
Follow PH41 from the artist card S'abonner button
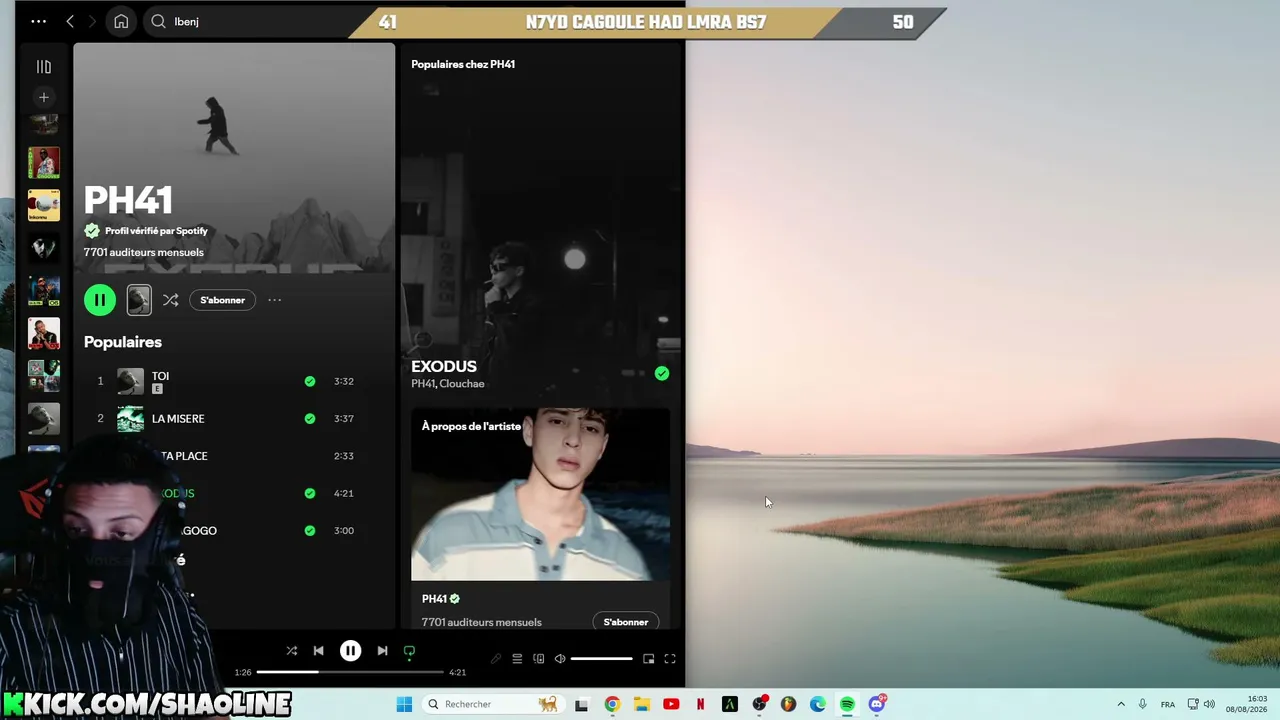tap(626, 622)
